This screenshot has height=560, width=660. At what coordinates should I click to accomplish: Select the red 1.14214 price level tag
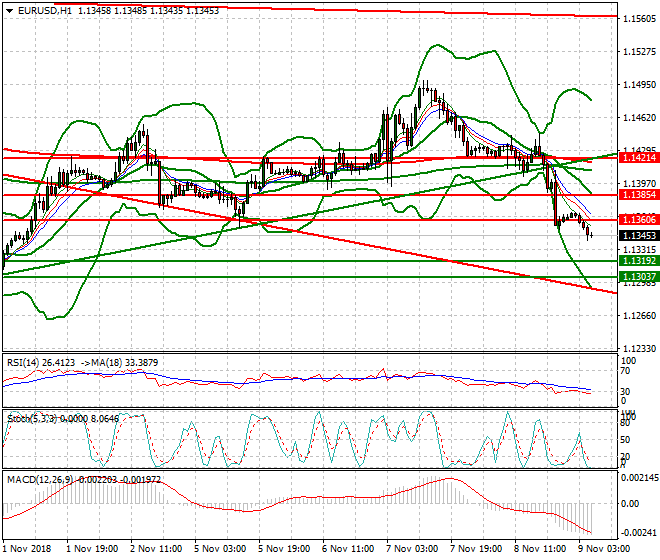(x=638, y=158)
